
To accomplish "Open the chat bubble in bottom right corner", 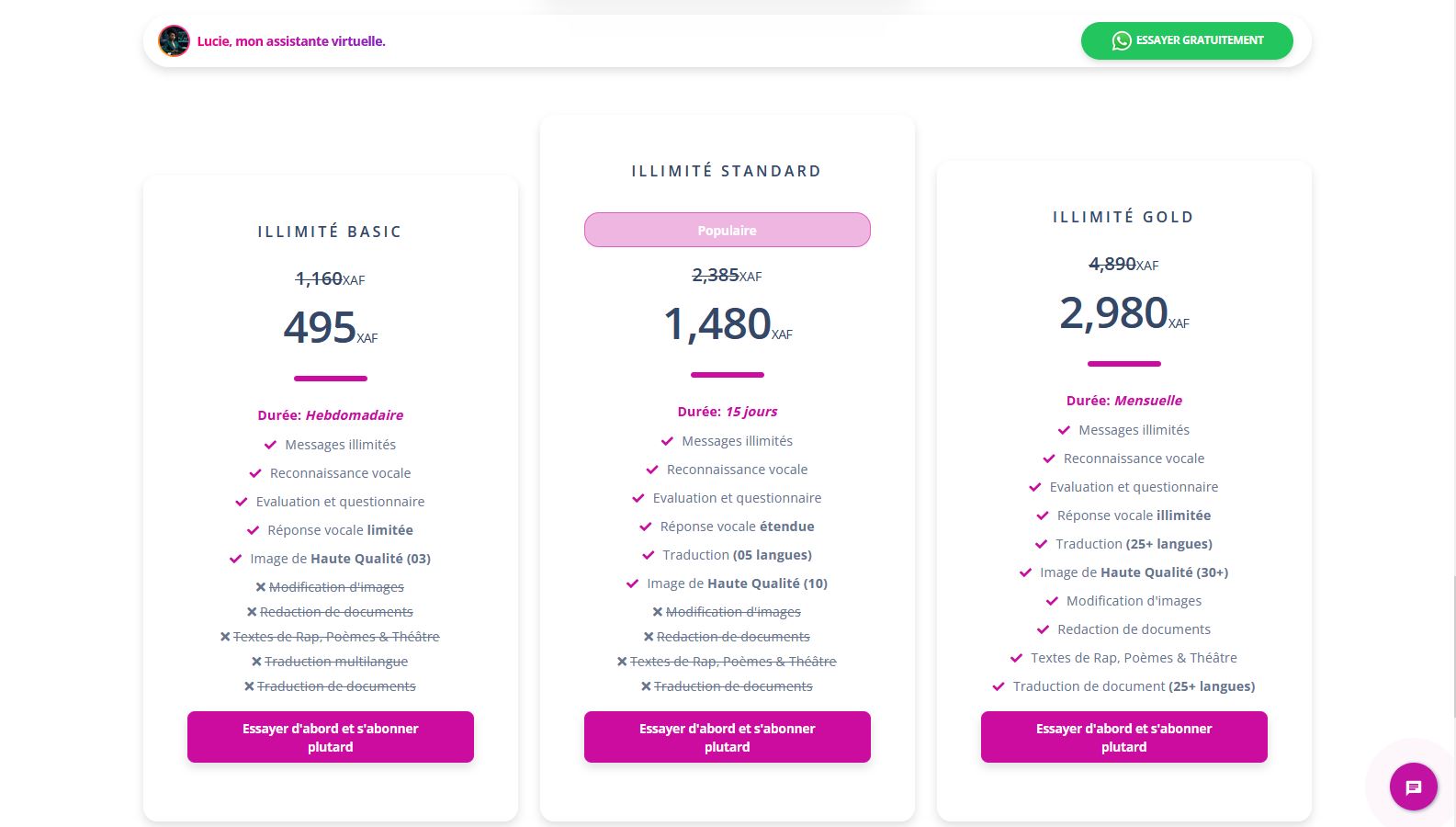I will pos(1413,787).
